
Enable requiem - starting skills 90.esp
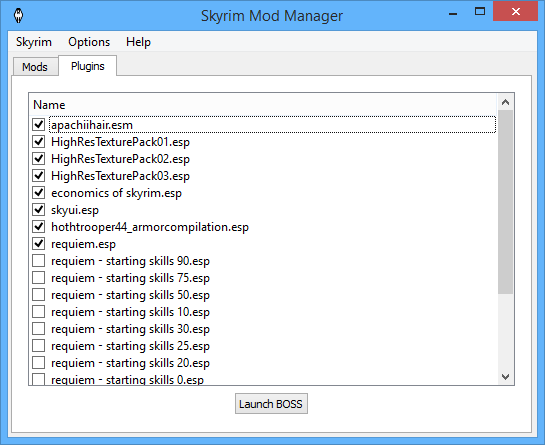click(39, 261)
